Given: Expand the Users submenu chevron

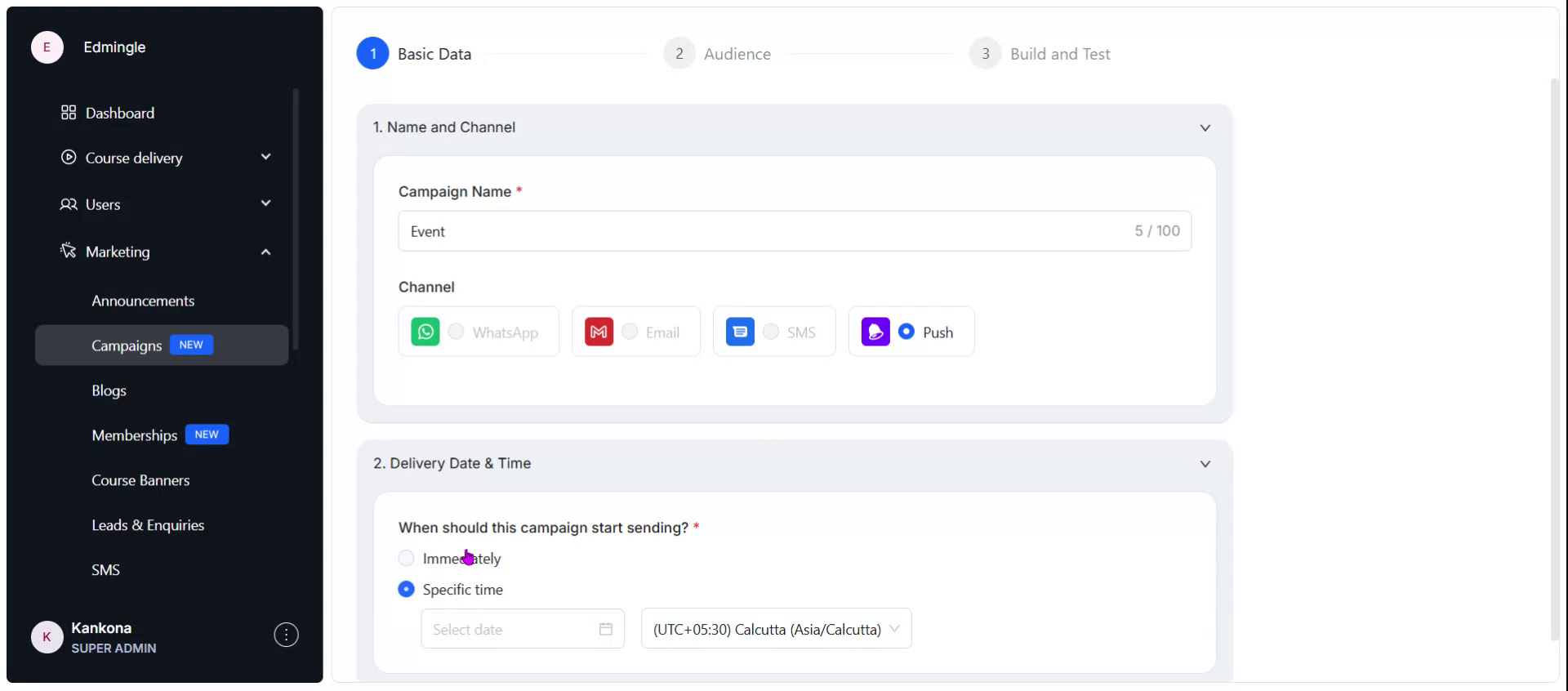Looking at the screenshot, I should click(x=265, y=203).
